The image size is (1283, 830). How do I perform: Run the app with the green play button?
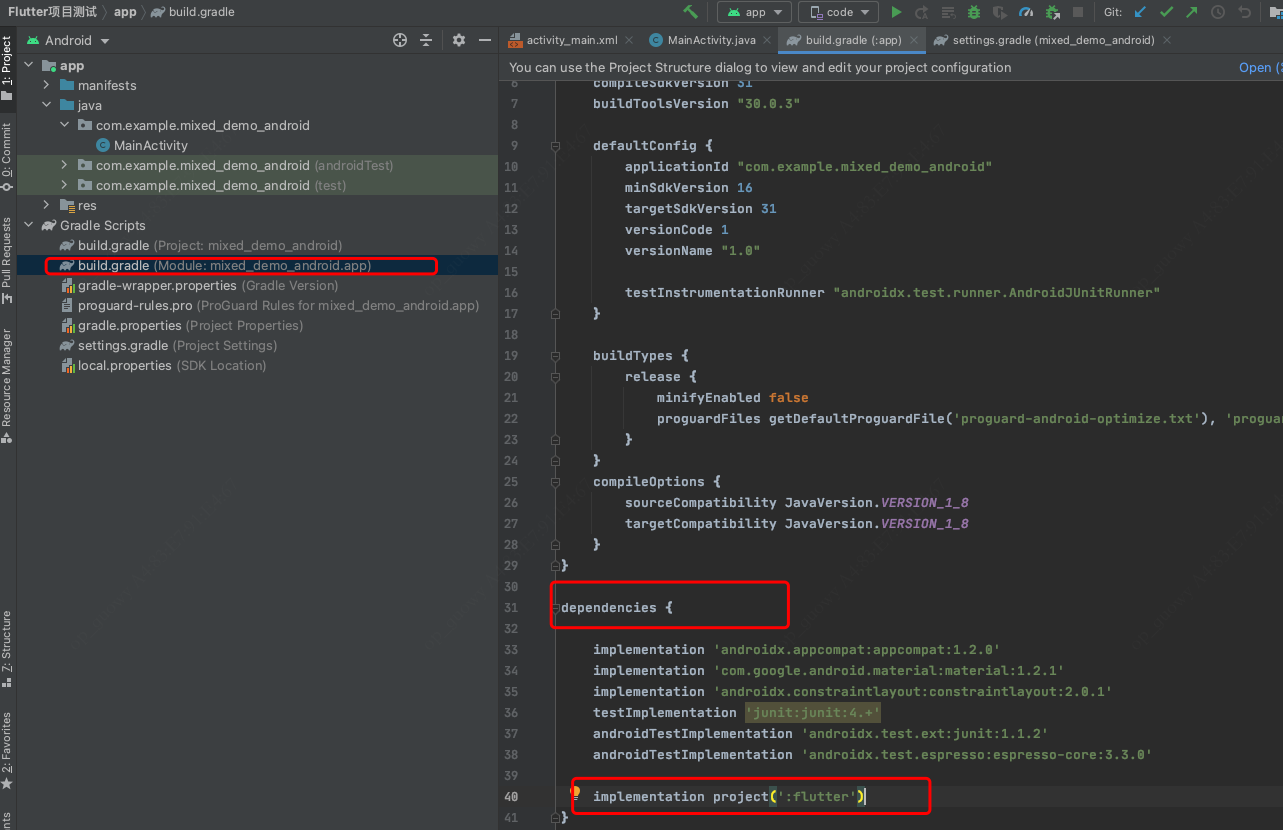point(896,12)
